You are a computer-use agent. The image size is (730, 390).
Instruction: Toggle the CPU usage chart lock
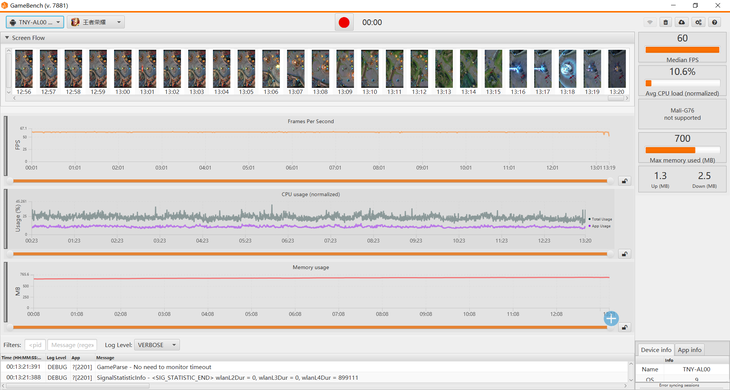click(624, 254)
